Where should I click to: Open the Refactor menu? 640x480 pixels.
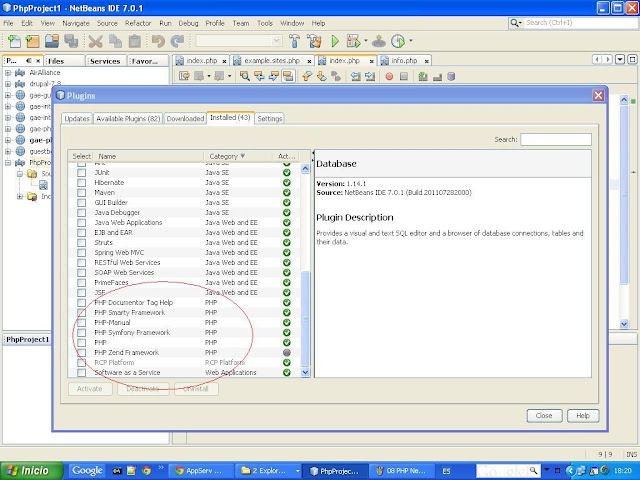click(138, 23)
